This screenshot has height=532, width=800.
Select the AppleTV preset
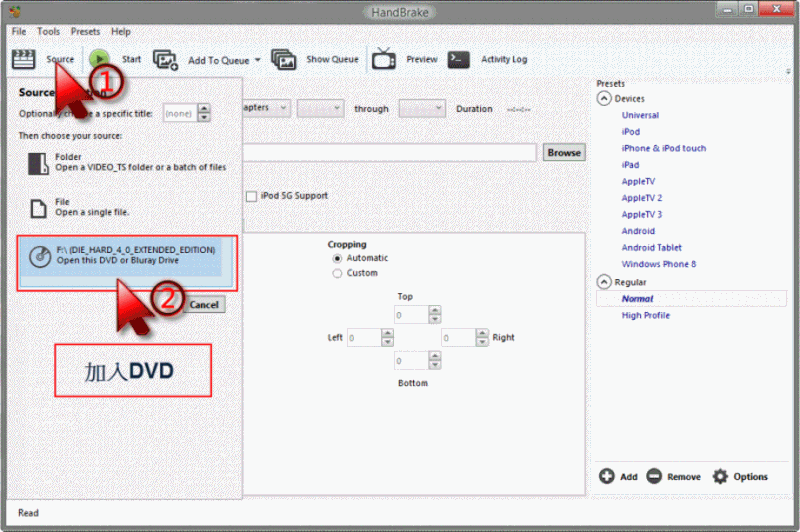638,181
